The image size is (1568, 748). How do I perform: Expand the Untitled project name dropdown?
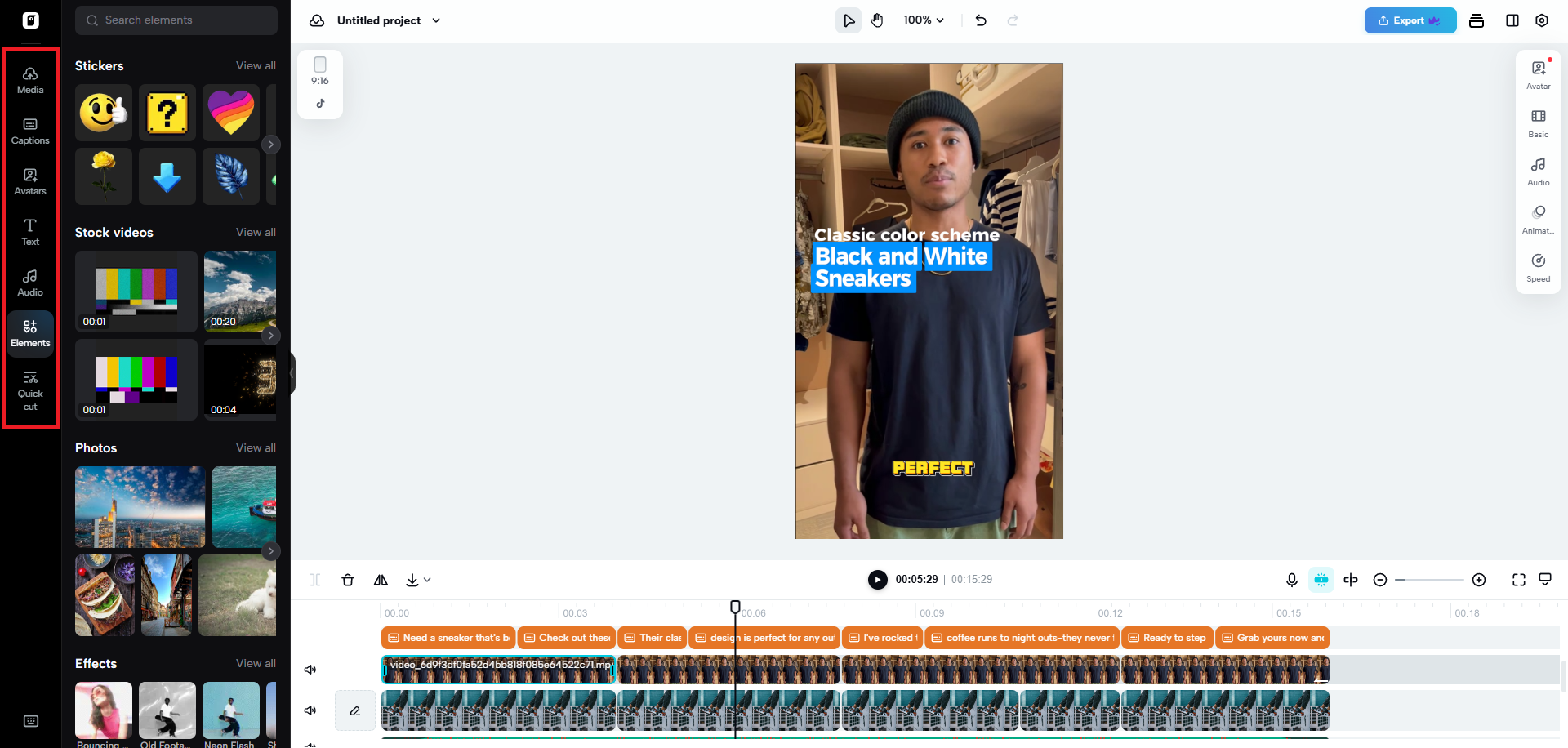(x=436, y=20)
